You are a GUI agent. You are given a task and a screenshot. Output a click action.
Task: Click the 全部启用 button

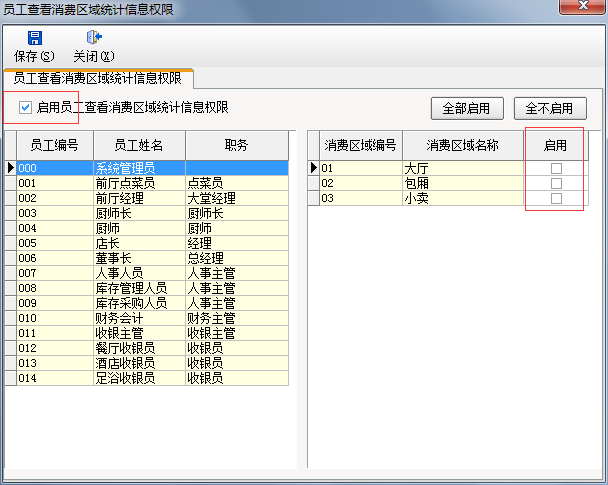click(467, 108)
